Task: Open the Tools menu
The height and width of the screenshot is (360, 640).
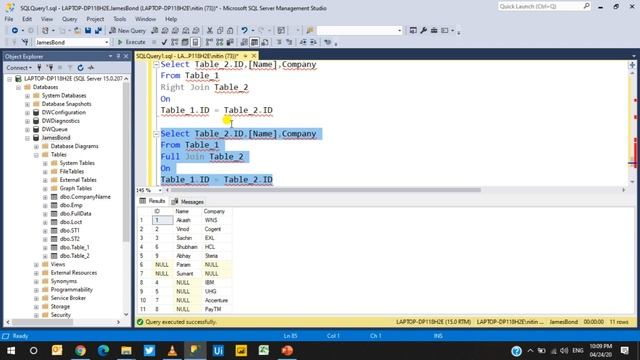Action: click(x=120, y=19)
